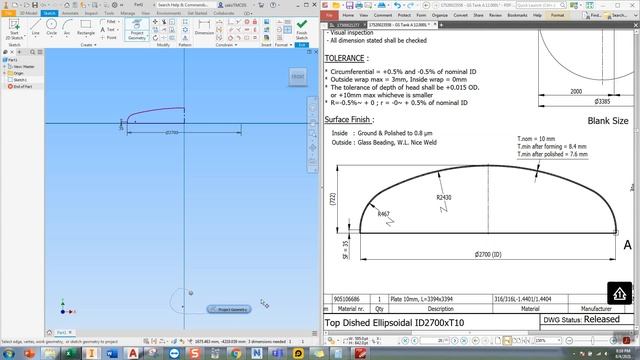Click the Search button in PDF editor
This screenshot has height=360, width=640.
[x=616, y=15]
